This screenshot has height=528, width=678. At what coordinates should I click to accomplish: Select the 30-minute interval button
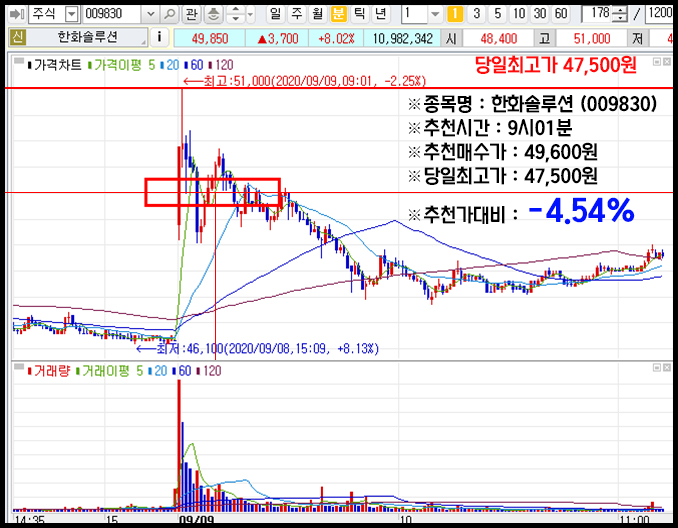point(540,14)
